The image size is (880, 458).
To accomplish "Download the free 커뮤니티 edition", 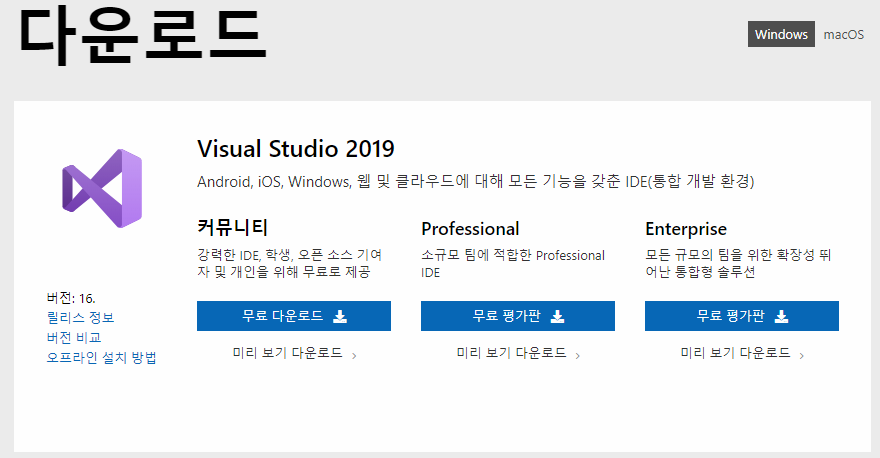I will [x=294, y=316].
